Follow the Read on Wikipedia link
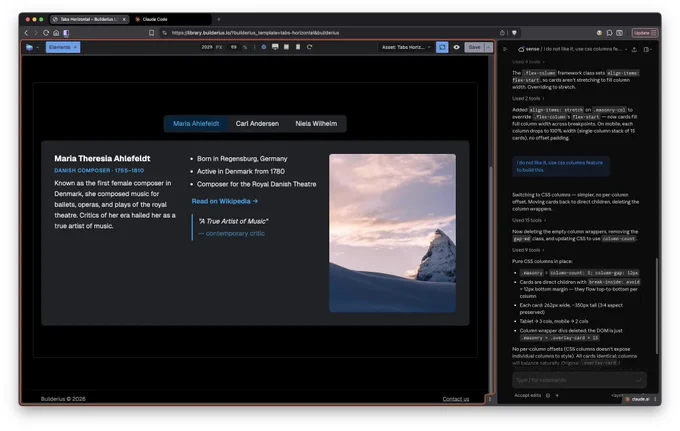The width and height of the screenshot is (680, 431). coord(225,201)
